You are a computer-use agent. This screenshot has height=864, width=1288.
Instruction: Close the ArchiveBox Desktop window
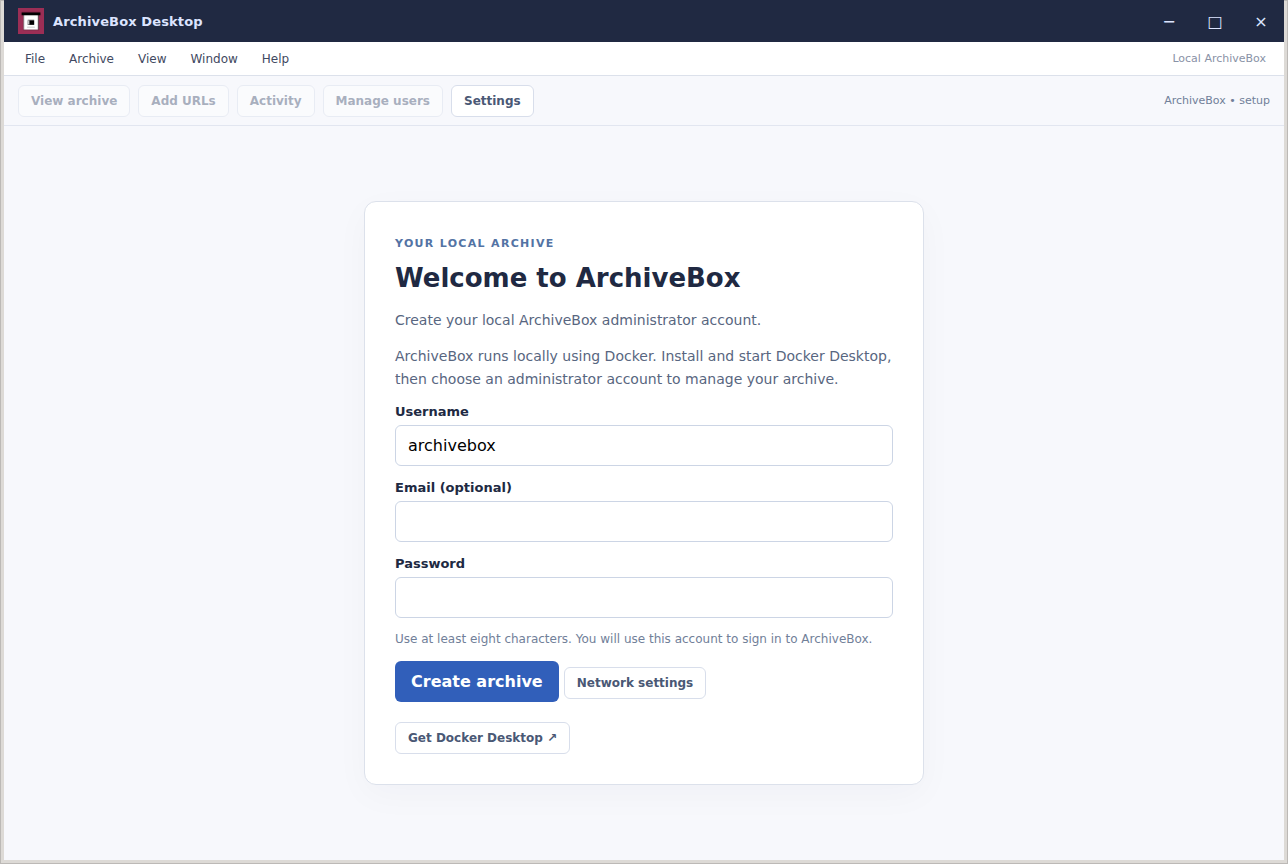[x=1261, y=22]
